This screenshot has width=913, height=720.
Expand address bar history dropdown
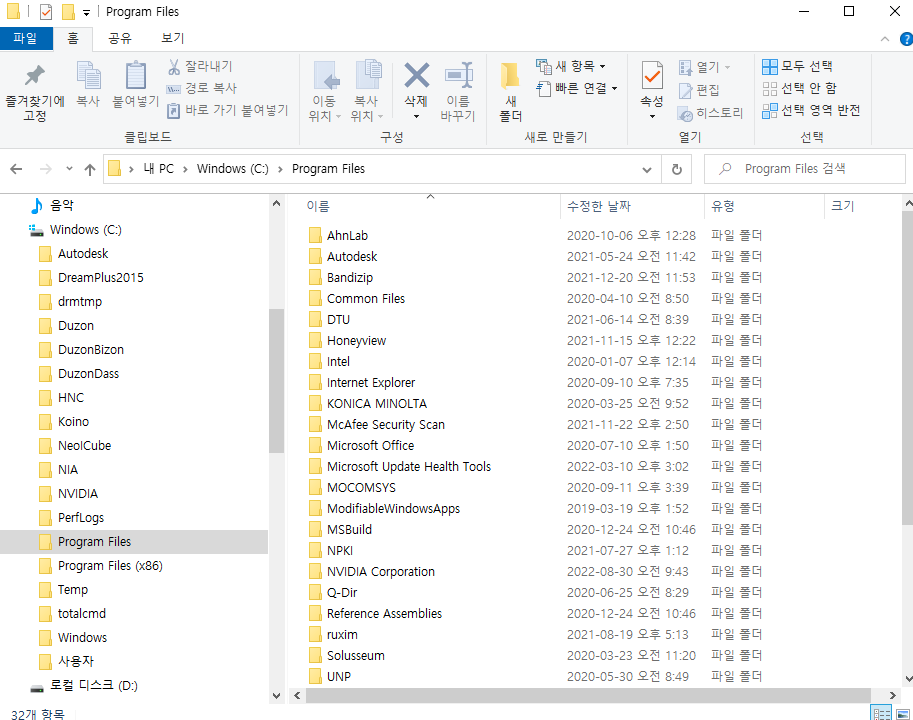point(646,169)
